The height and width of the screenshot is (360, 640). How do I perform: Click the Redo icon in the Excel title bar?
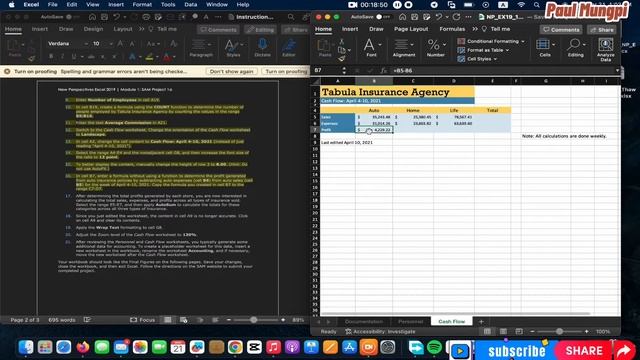click(456, 17)
